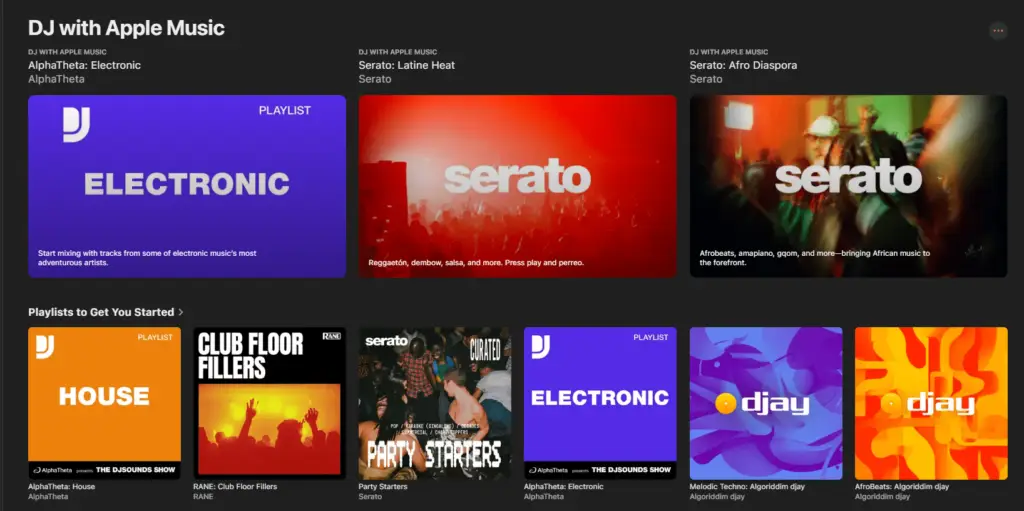Screen dimensions: 1024x511
Task: Click the AlphaTheta: Electronic title above banner
Action: tap(84, 65)
